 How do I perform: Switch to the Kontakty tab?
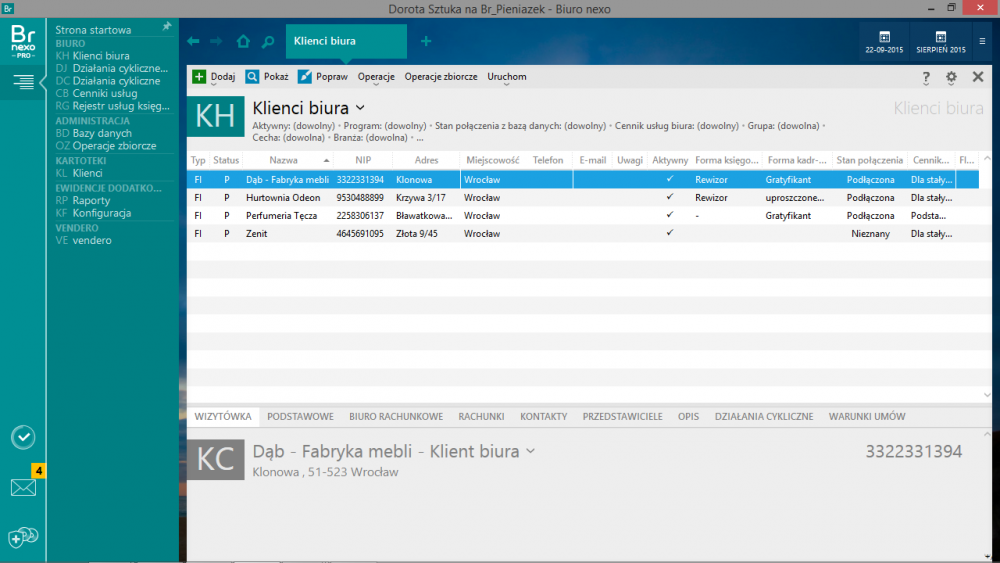[543, 416]
